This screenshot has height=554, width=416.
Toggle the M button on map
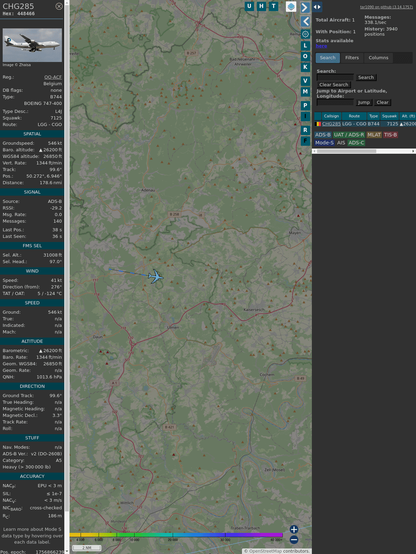coord(305,92)
